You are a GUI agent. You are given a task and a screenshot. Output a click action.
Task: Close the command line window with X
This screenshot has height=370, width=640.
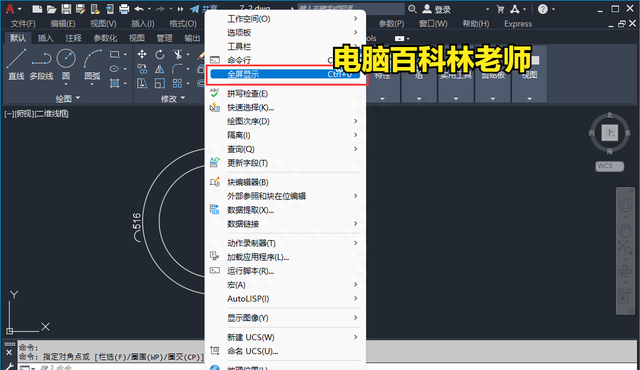click(9, 352)
